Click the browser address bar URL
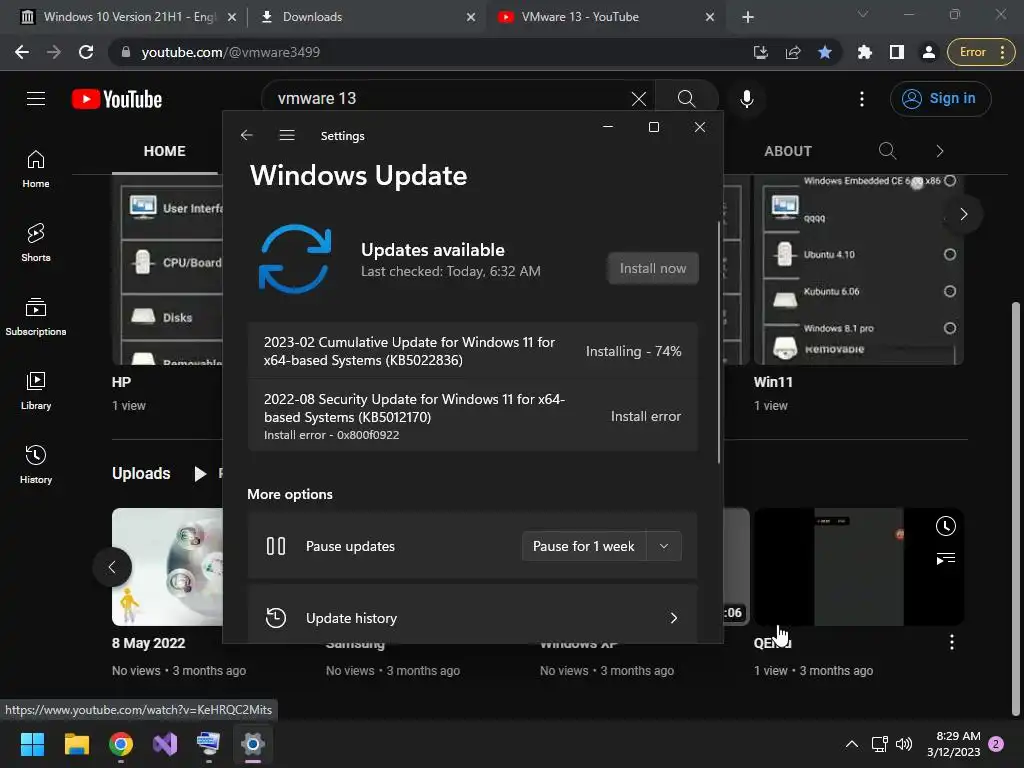Viewport: 1024px width, 768px height. (230, 52)
